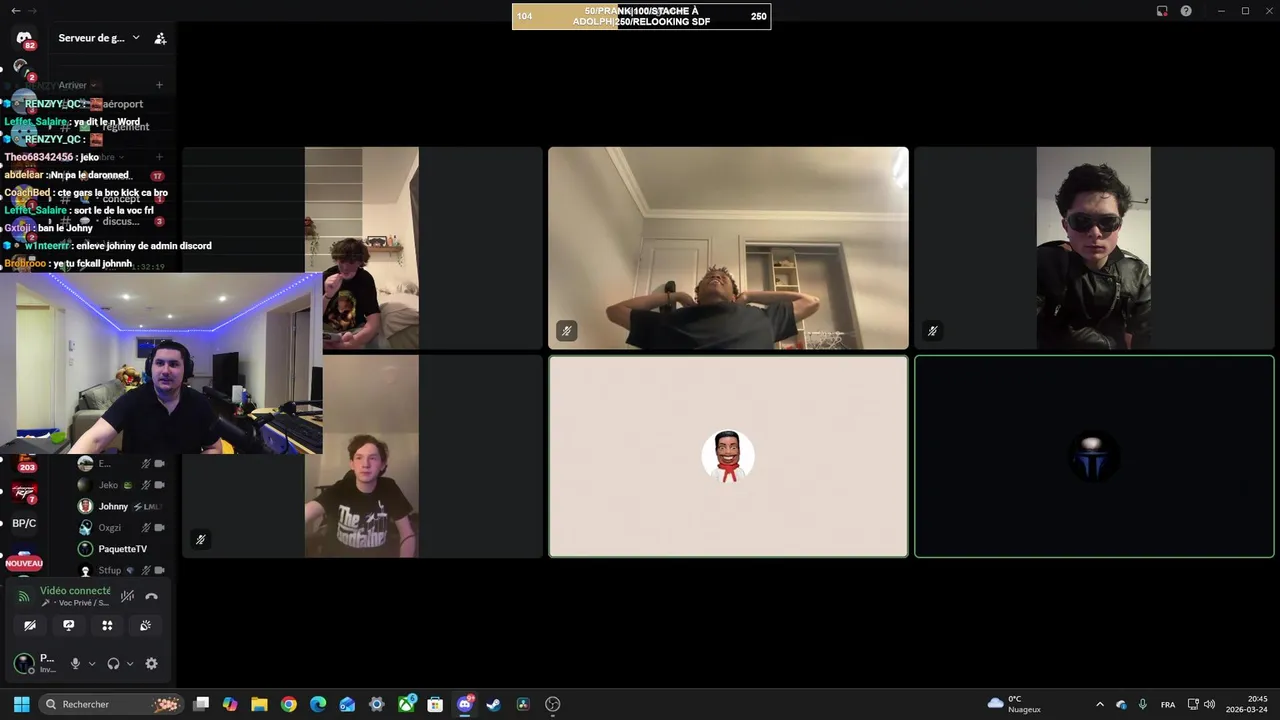Image resolution: width=1280 pixels, height=720 pixels.
Task: Open the activities launcher button
Action: pyautogui.click(x=107, y=625)
